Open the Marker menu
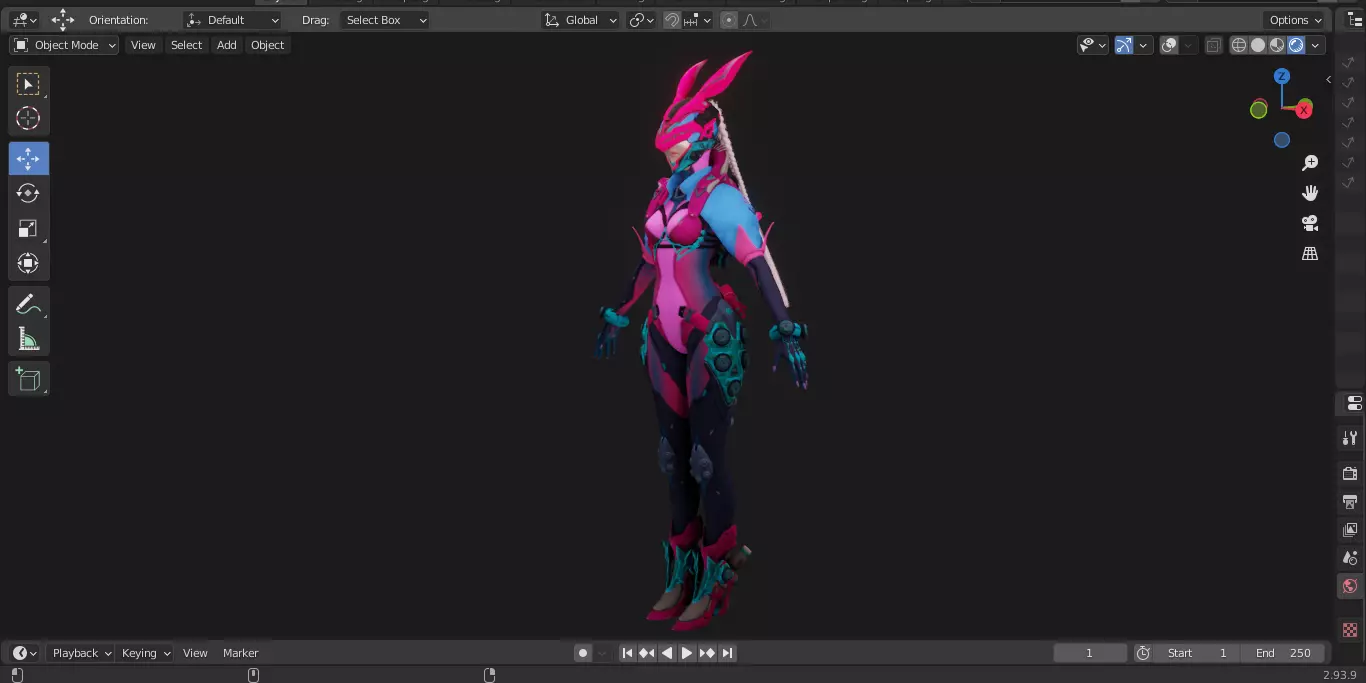 tap(240, 653)
